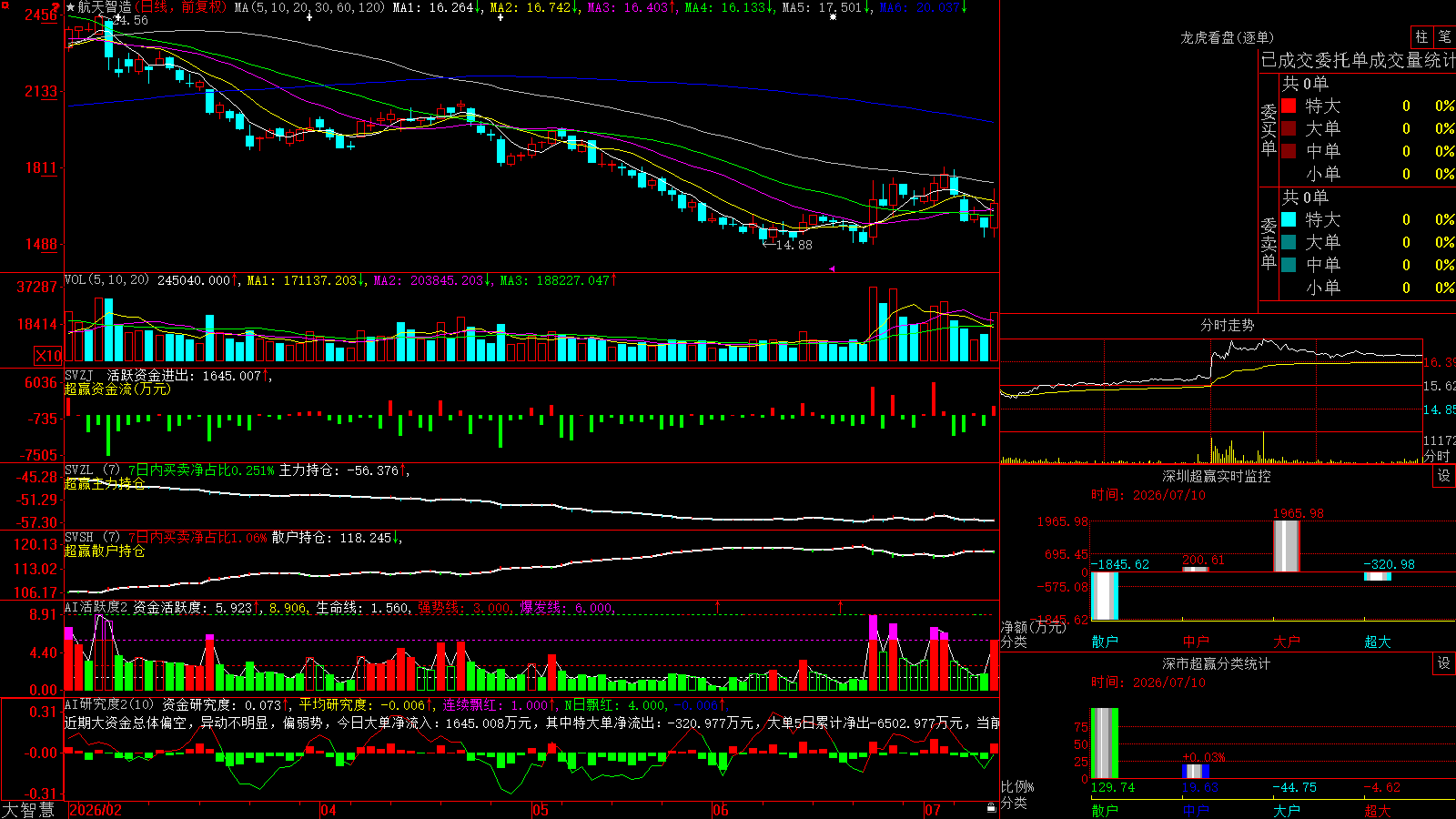This screenshot has height=819, width=1456.
Task: Click the AI研究度2(10) indicator name
Action: point(109,704)
